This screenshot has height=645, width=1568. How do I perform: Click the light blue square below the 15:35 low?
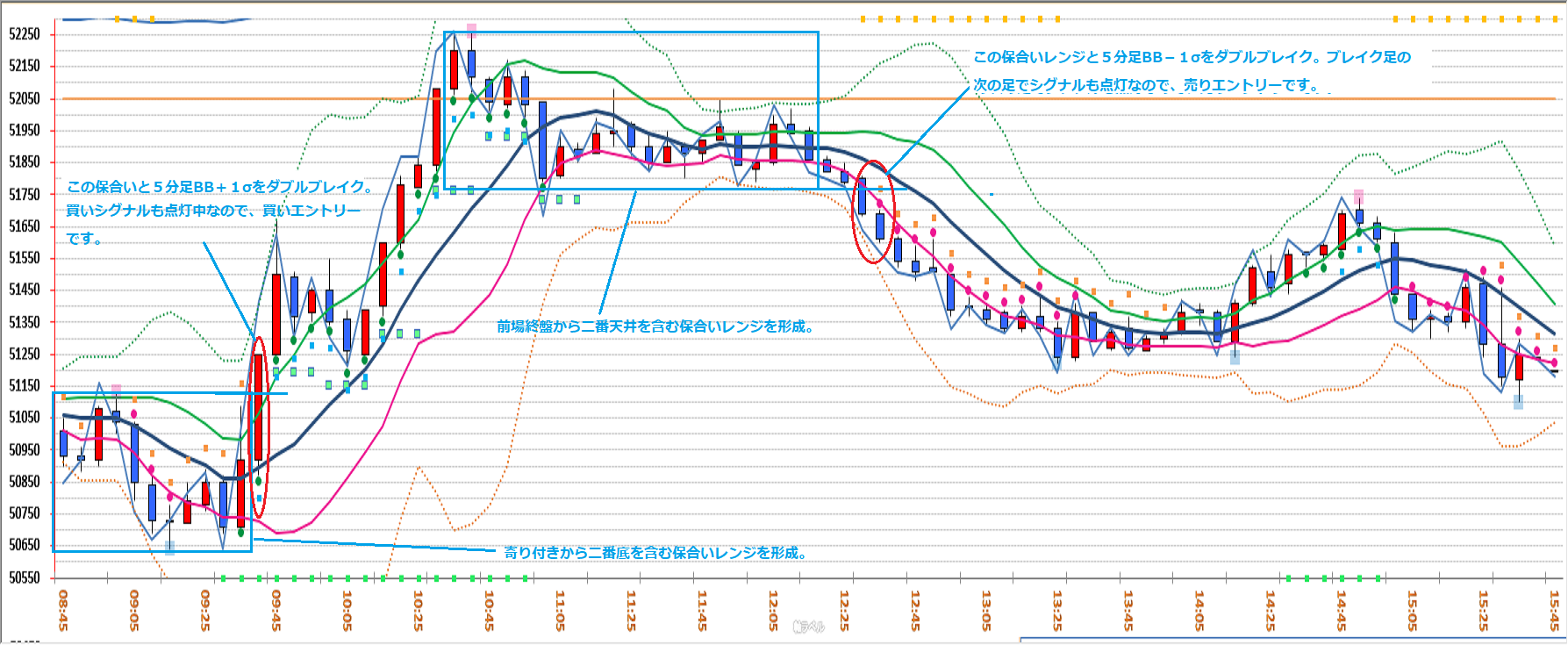[x=1518, y=402]
